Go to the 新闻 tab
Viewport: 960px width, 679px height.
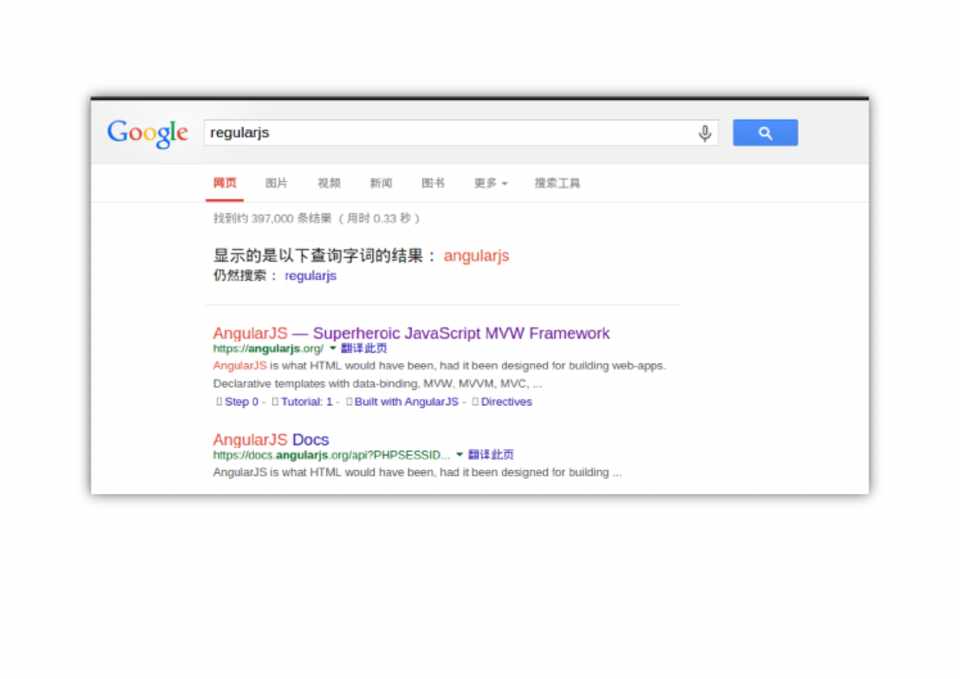(x=381, y=183)
